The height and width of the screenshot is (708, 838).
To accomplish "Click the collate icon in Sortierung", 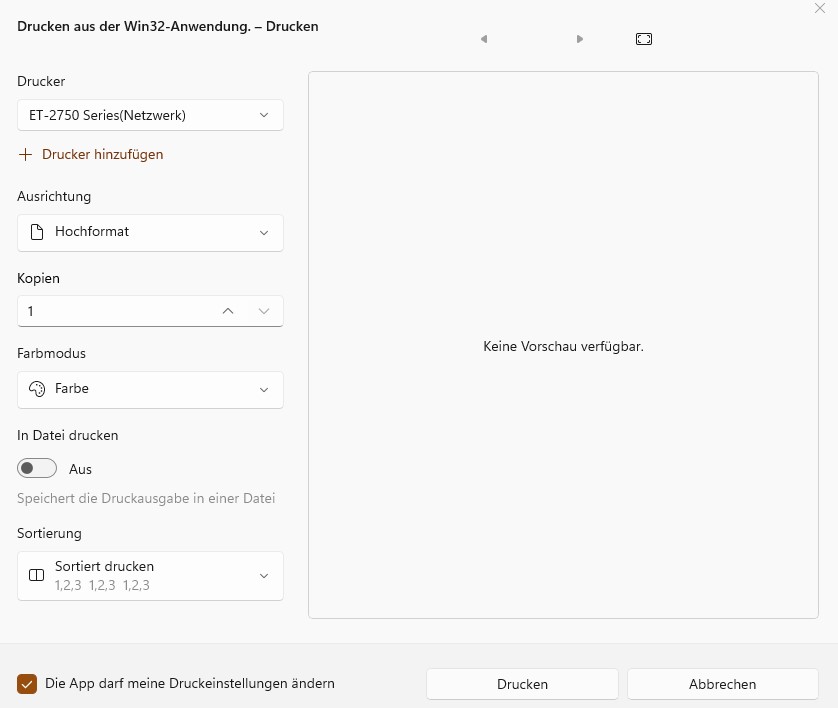I will [x=37, y=575].
